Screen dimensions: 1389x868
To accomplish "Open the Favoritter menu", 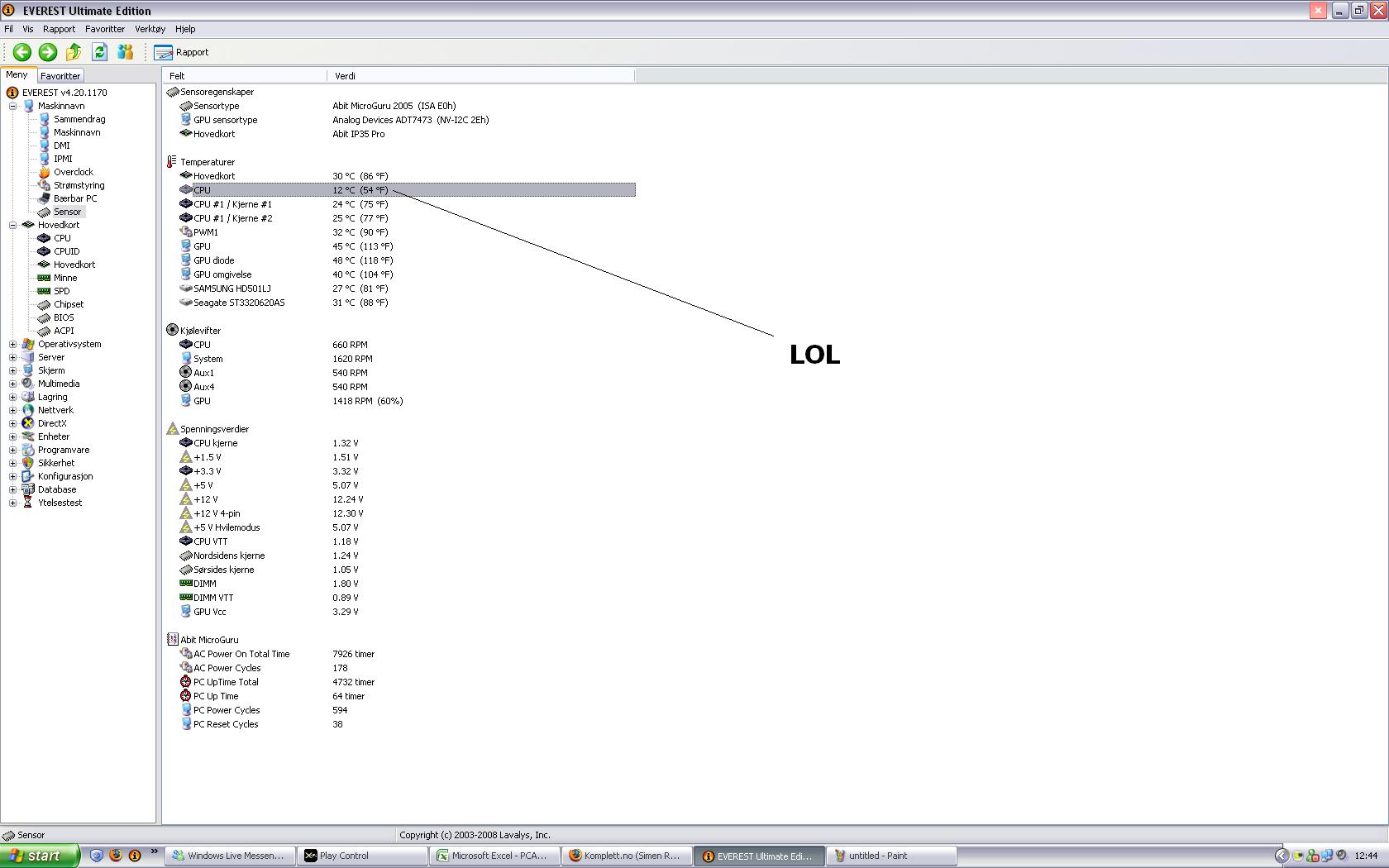I will tap(105, 29).
